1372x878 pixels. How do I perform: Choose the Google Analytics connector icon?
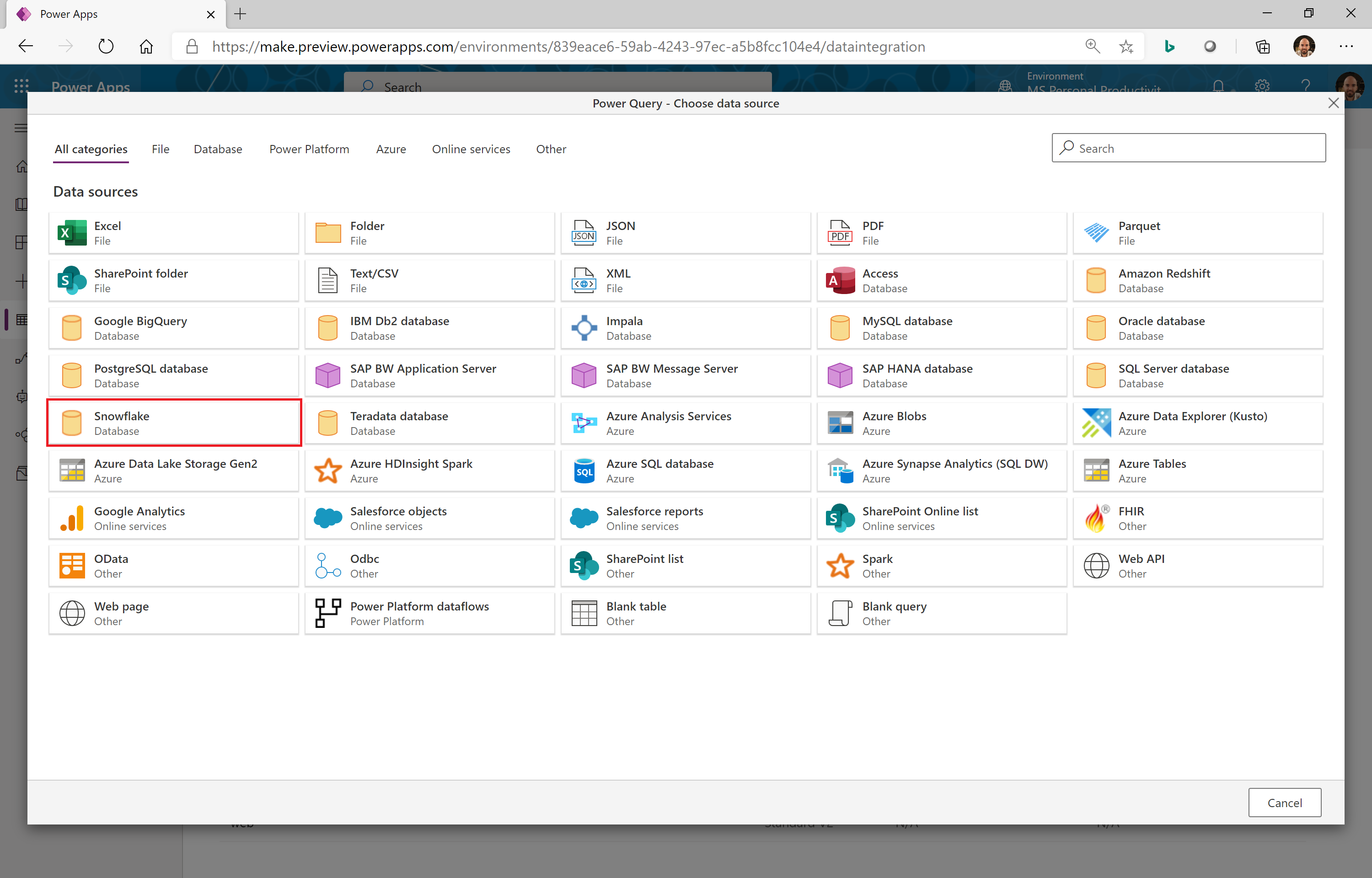point(72,518)
